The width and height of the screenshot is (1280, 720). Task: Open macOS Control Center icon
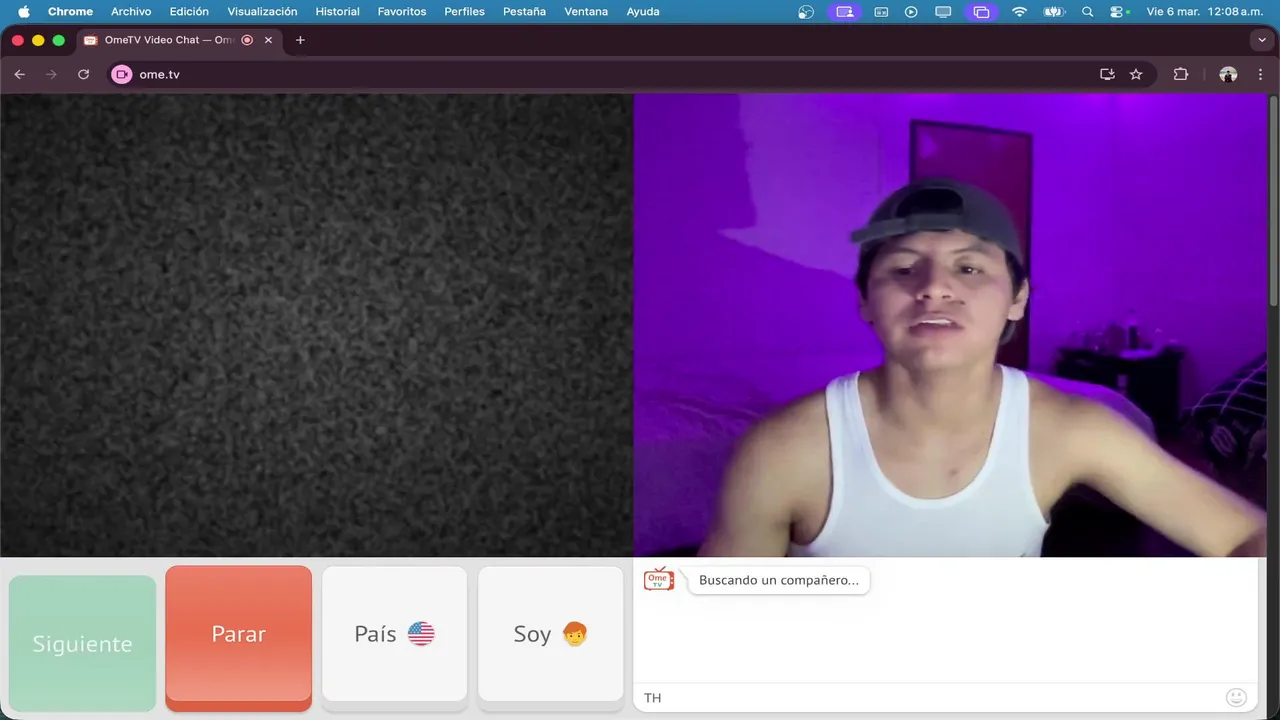(x=1118, y=12)
